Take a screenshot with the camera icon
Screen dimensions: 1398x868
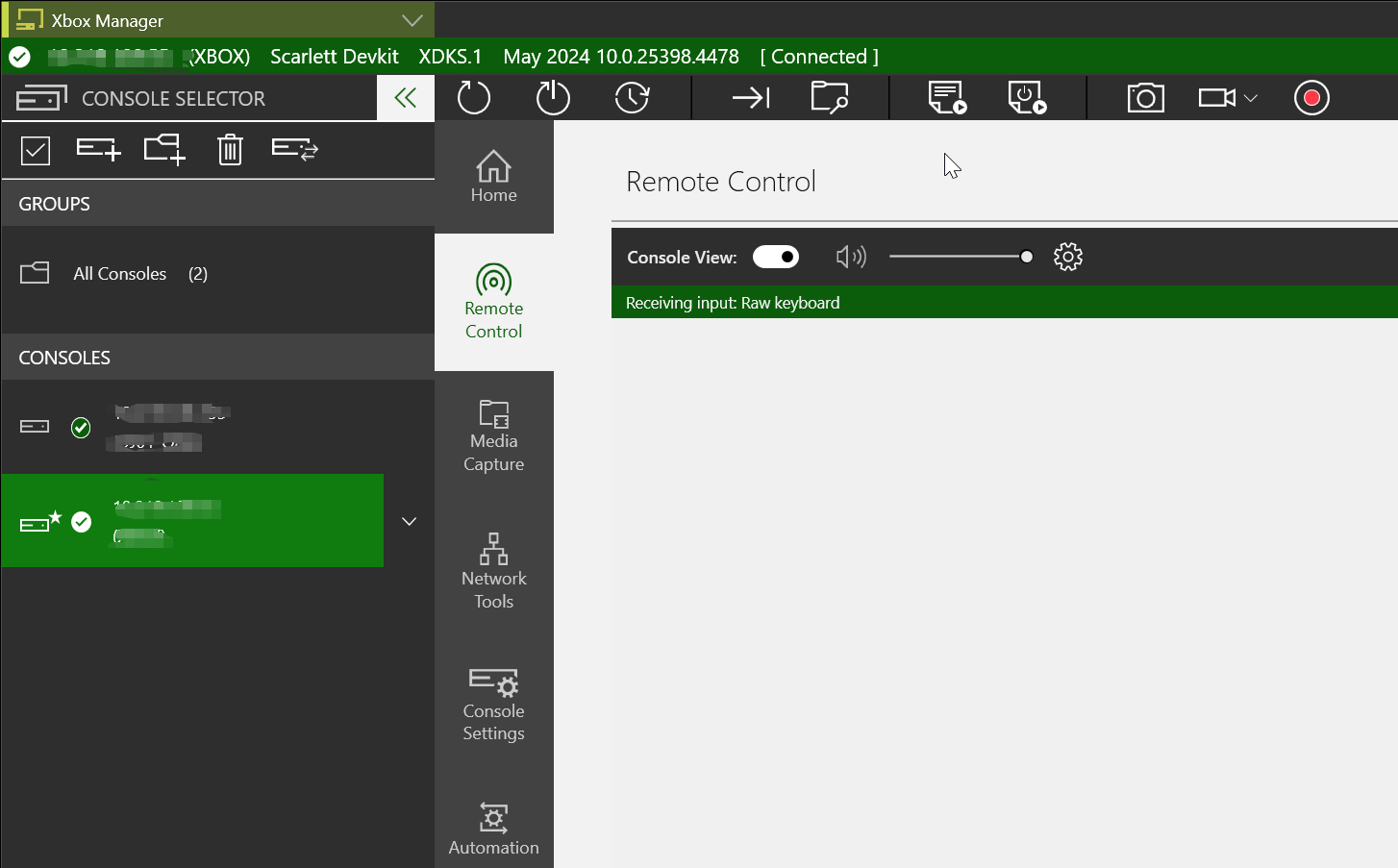[x=1145, y=97]
